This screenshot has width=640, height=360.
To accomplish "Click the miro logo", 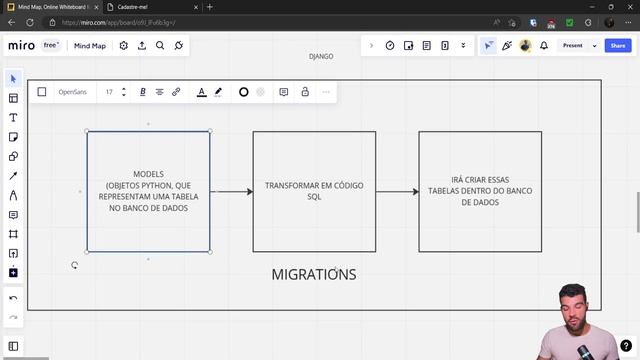I will 22,45.
